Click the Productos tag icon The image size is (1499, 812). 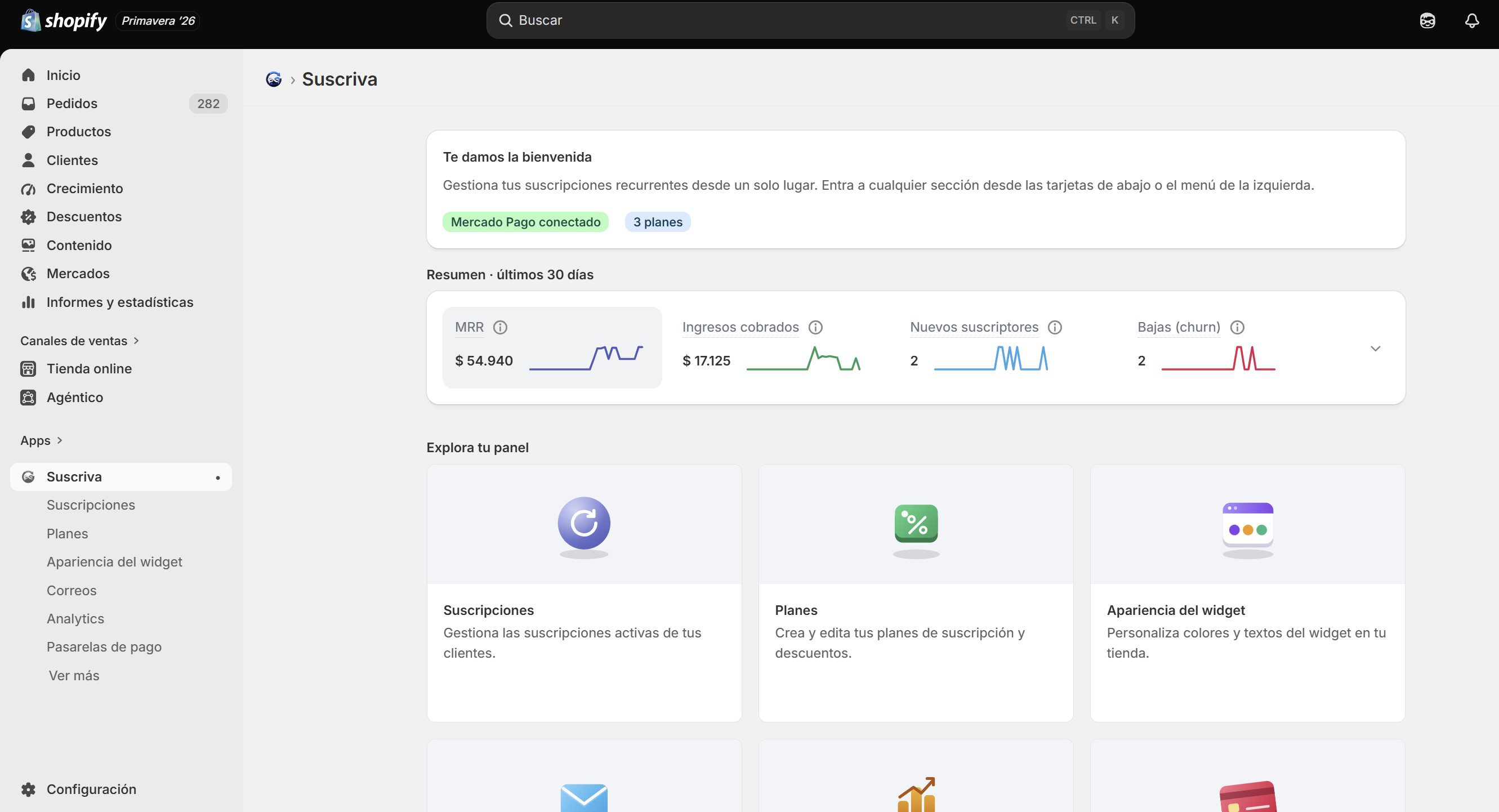[28, 132]
